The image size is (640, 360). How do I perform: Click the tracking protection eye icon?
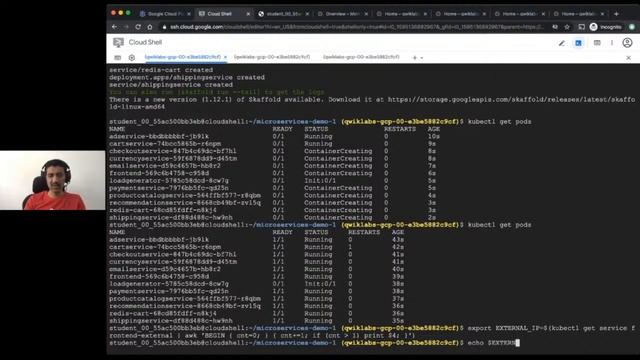click(x=555, y=27)
